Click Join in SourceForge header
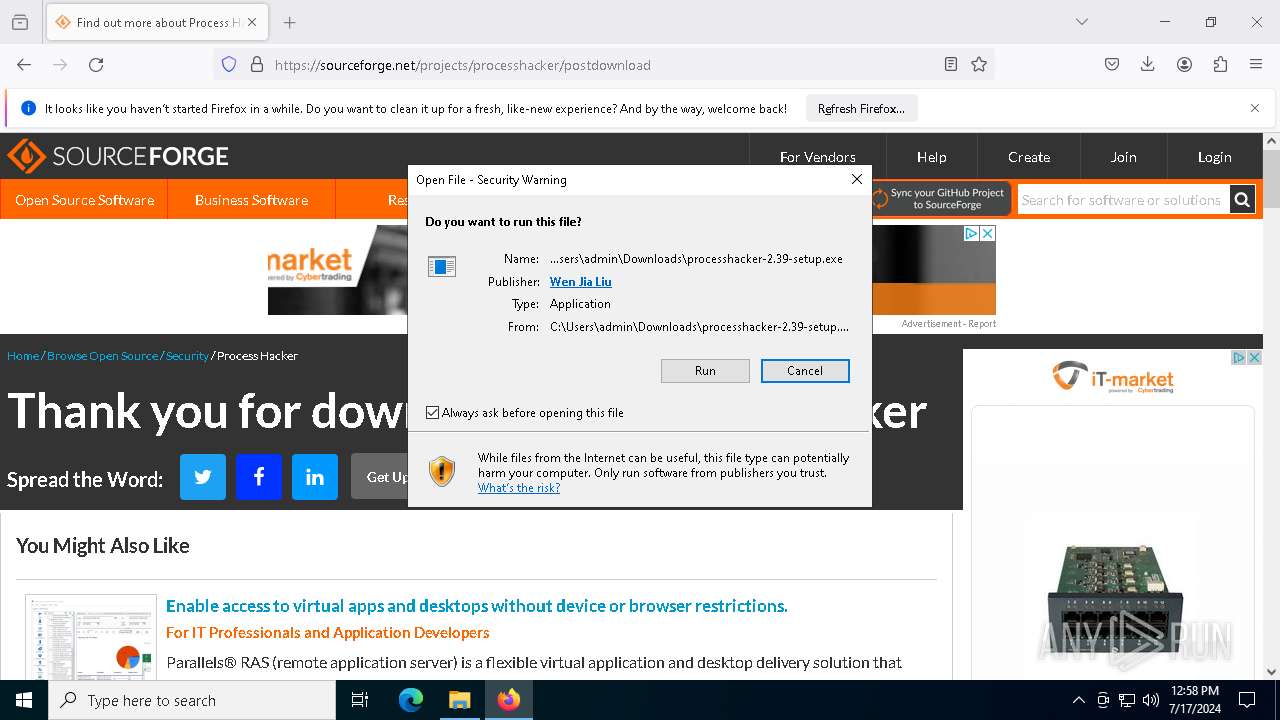This screenshot has width=1280, height=720. click(1123, 157)
